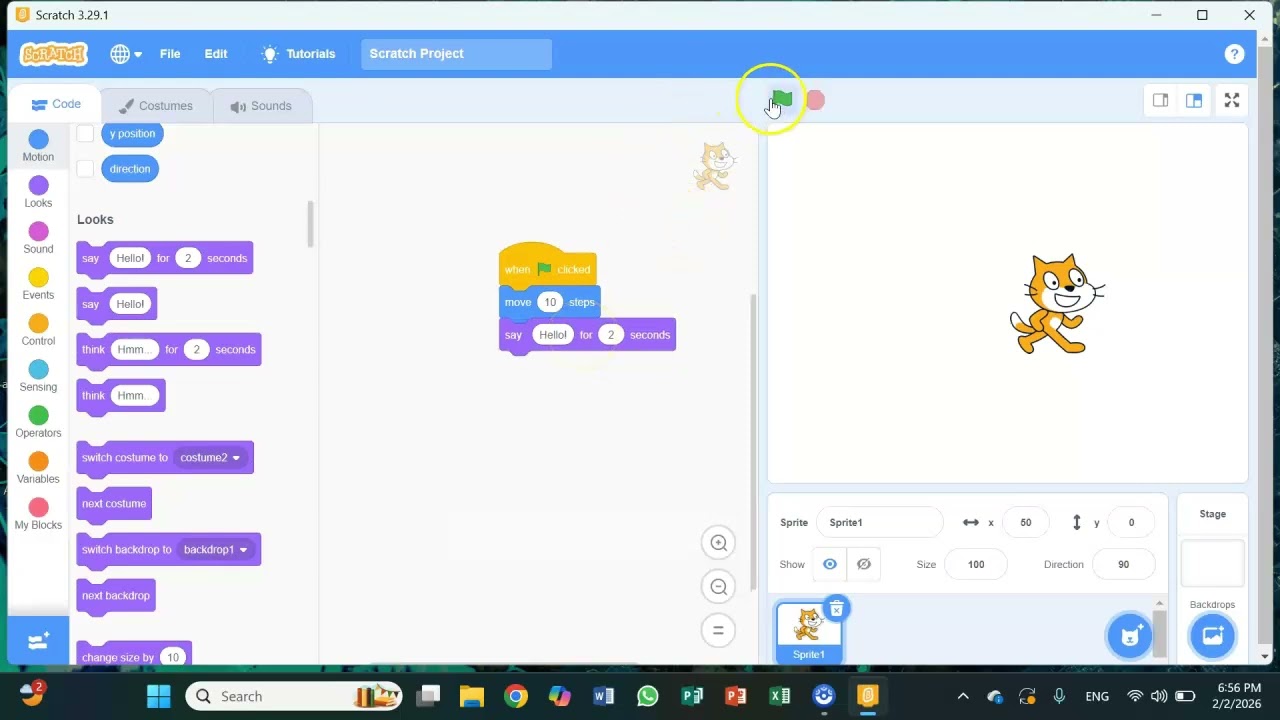Select the Looks block category
Screen dimensions: 1280x720
(38, 192)
